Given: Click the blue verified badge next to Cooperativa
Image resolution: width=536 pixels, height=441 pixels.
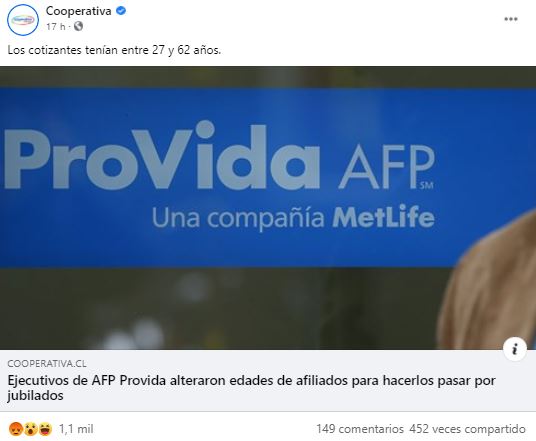Looking at the screenshot, I should [121, 11].
